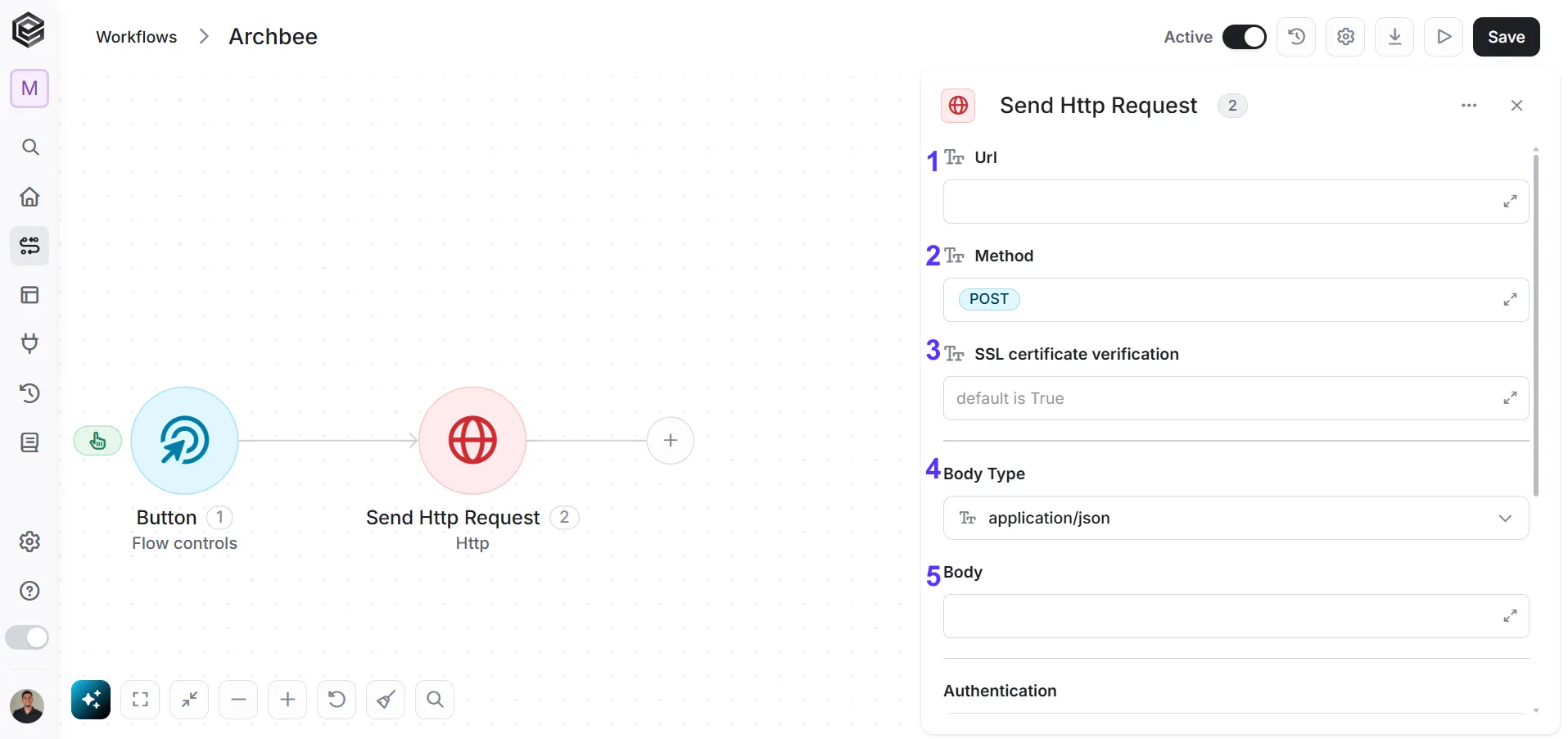
Task: Expand the Url field editor
Action: [x=1511, y=202]
